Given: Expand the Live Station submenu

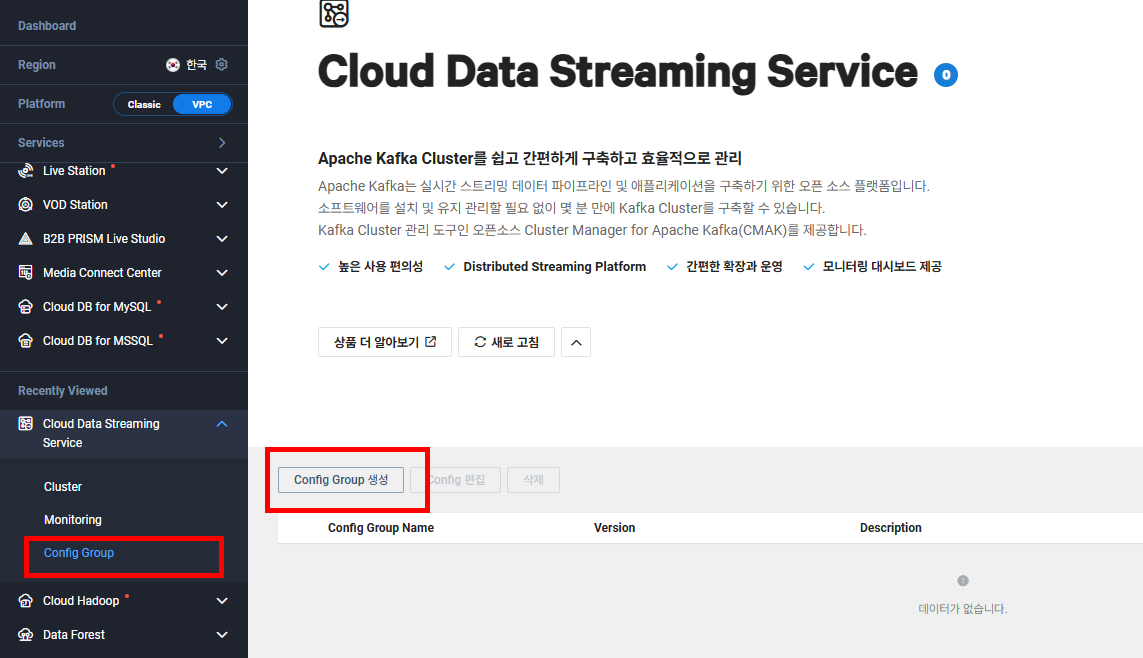Looking at the screenshot, I should (x=222, y=171).
